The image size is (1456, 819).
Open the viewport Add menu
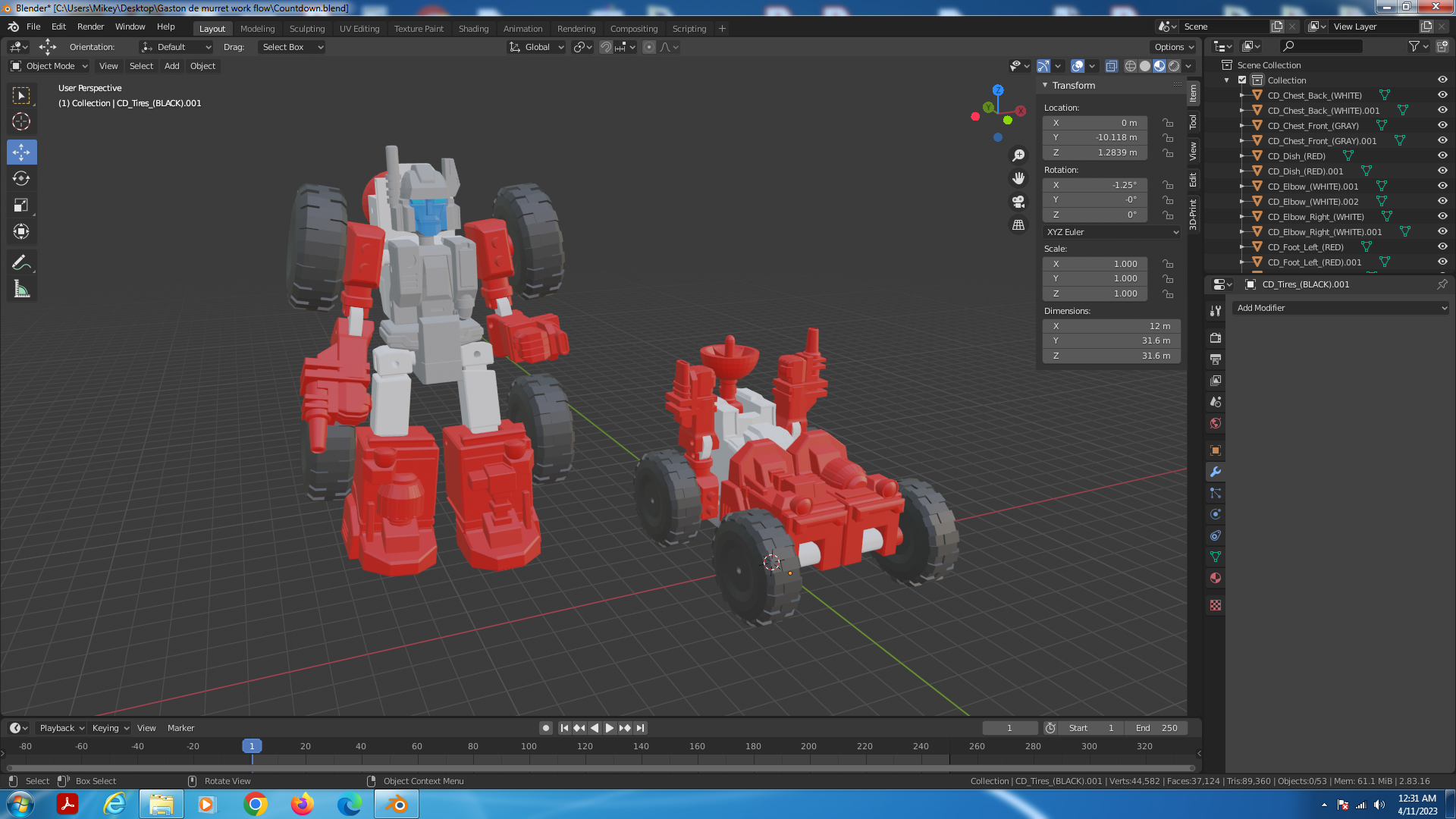[172, 66]
